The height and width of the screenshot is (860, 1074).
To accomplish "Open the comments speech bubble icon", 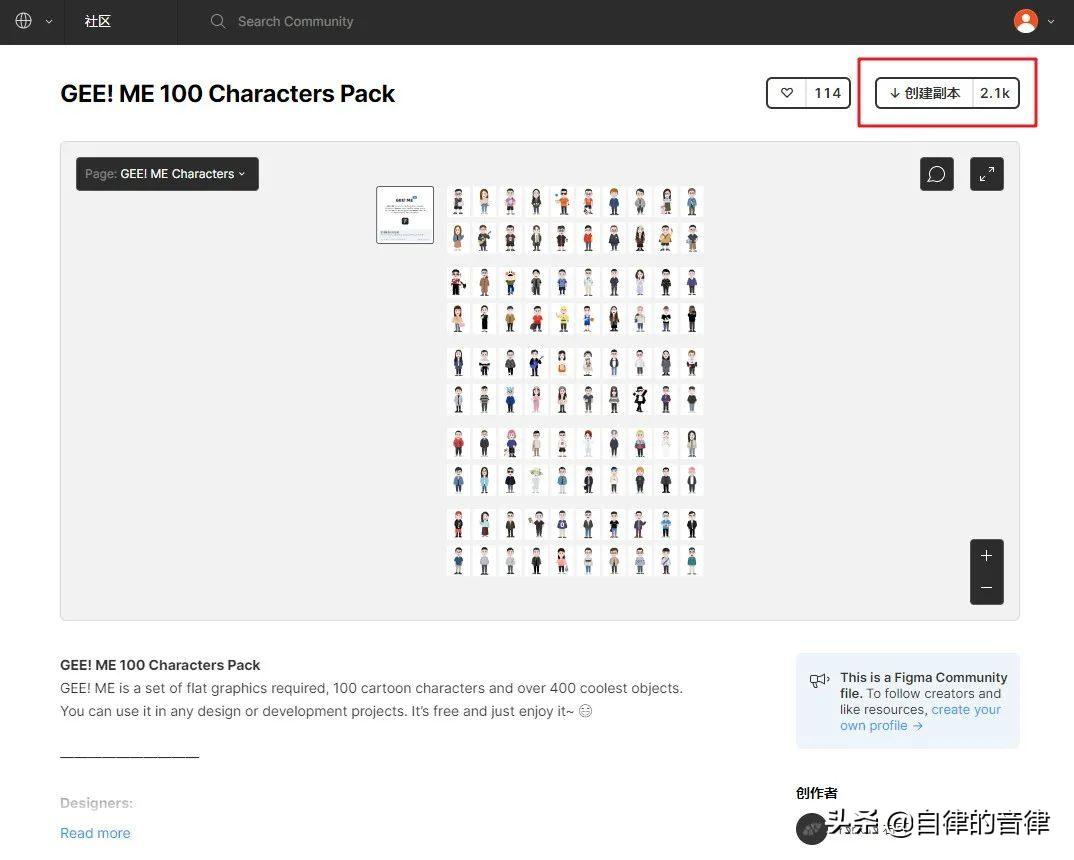I will click(937, 174).
